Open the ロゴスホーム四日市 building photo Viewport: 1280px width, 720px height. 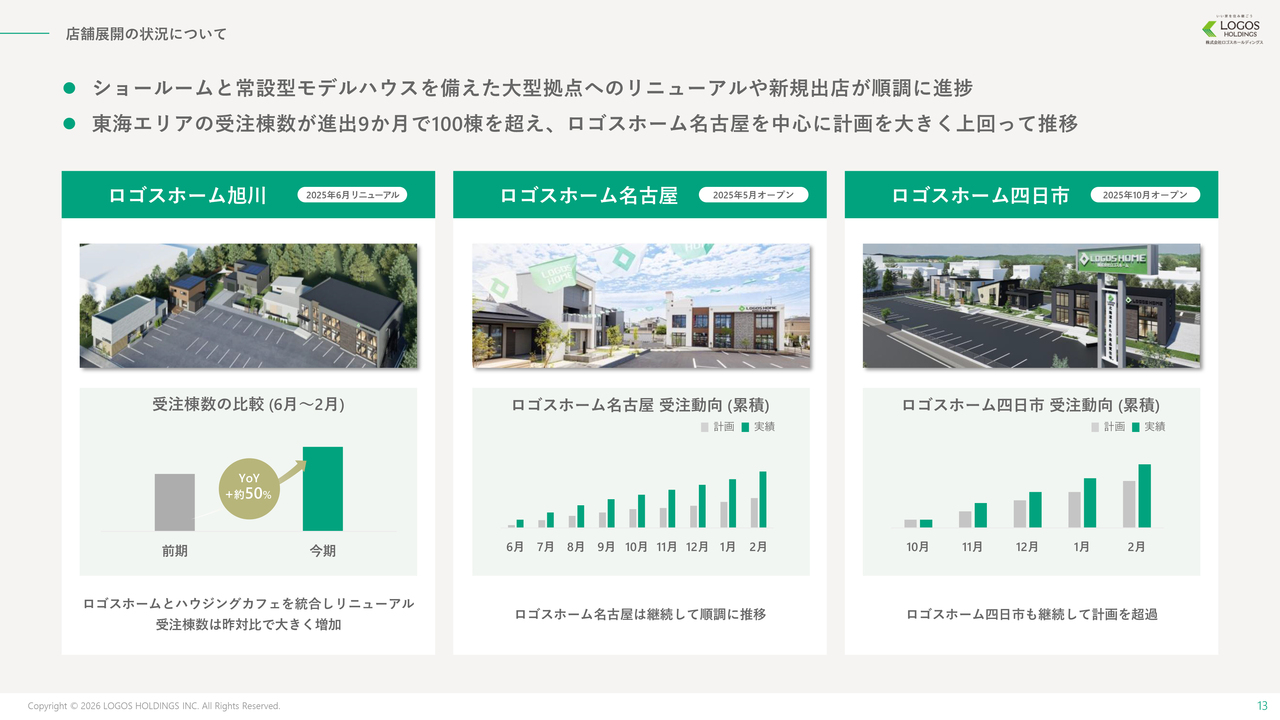[1031, 306]
